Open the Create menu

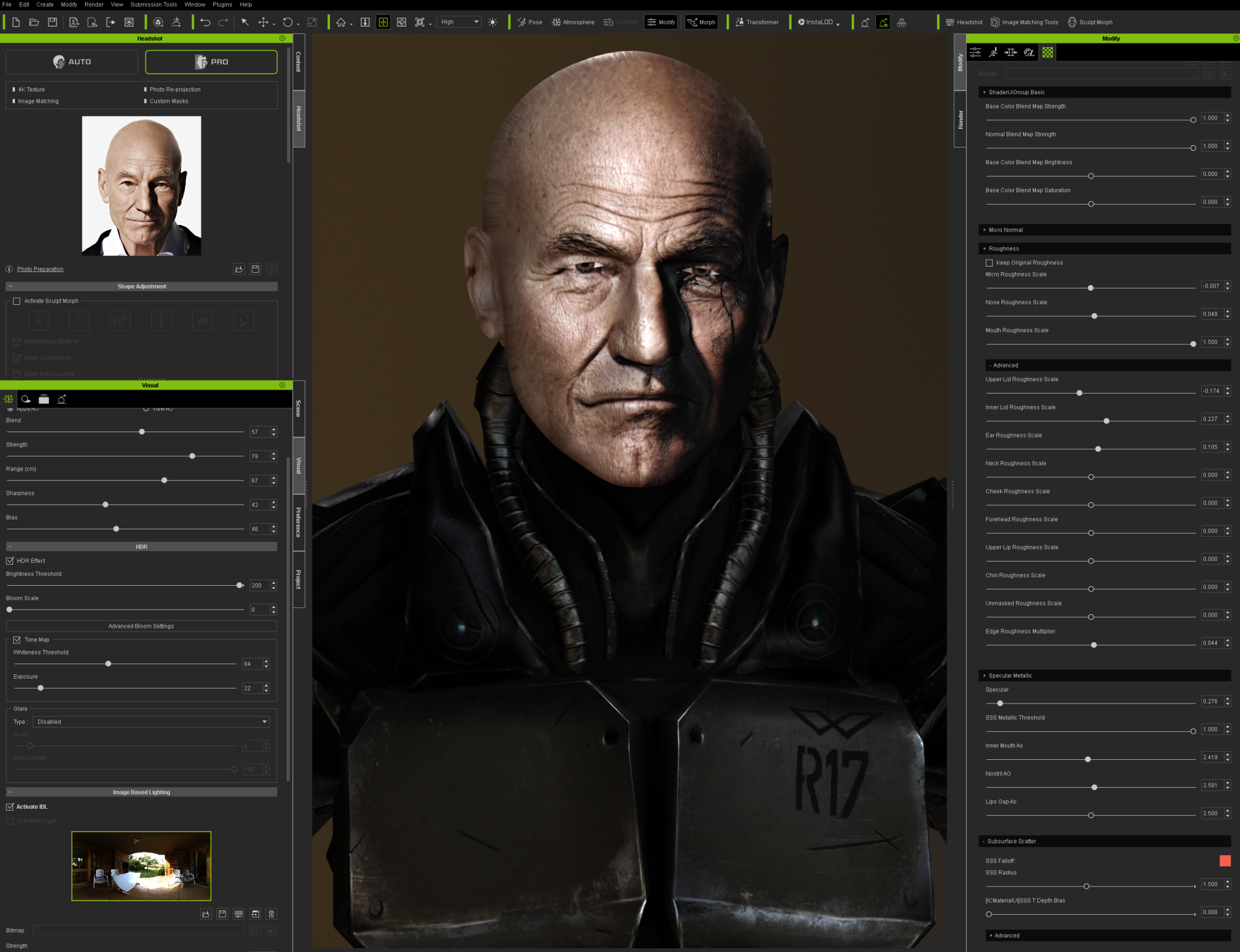(x=45, y=4)
